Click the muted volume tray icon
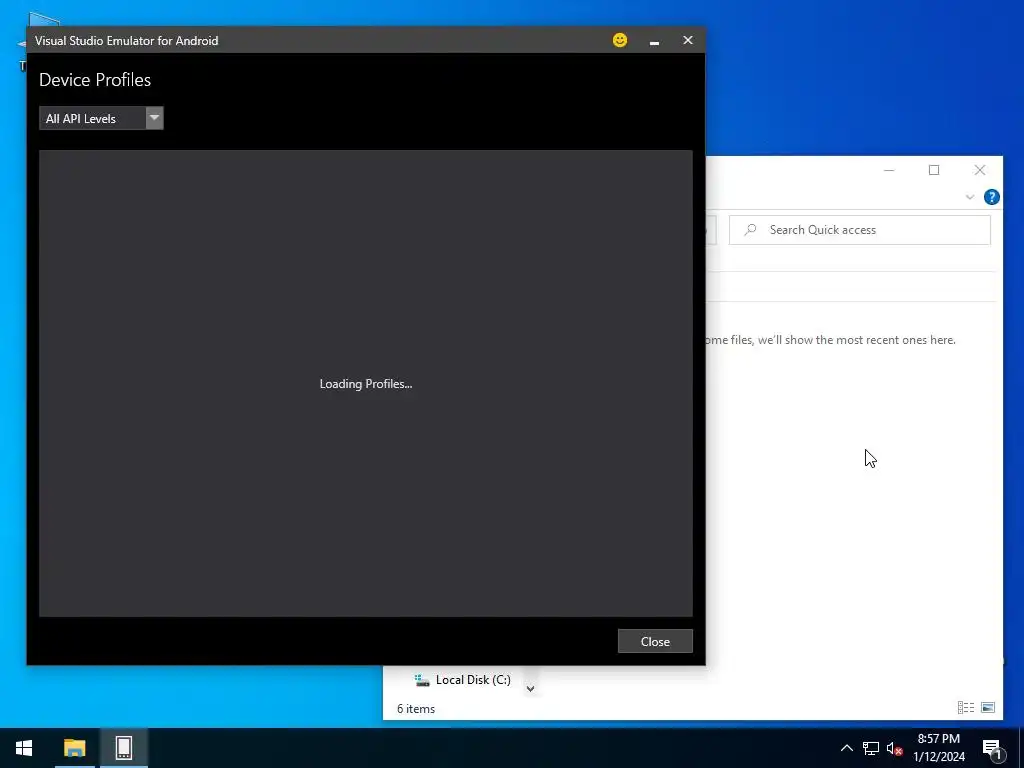 pyautogui.click(x=894, y=748)
